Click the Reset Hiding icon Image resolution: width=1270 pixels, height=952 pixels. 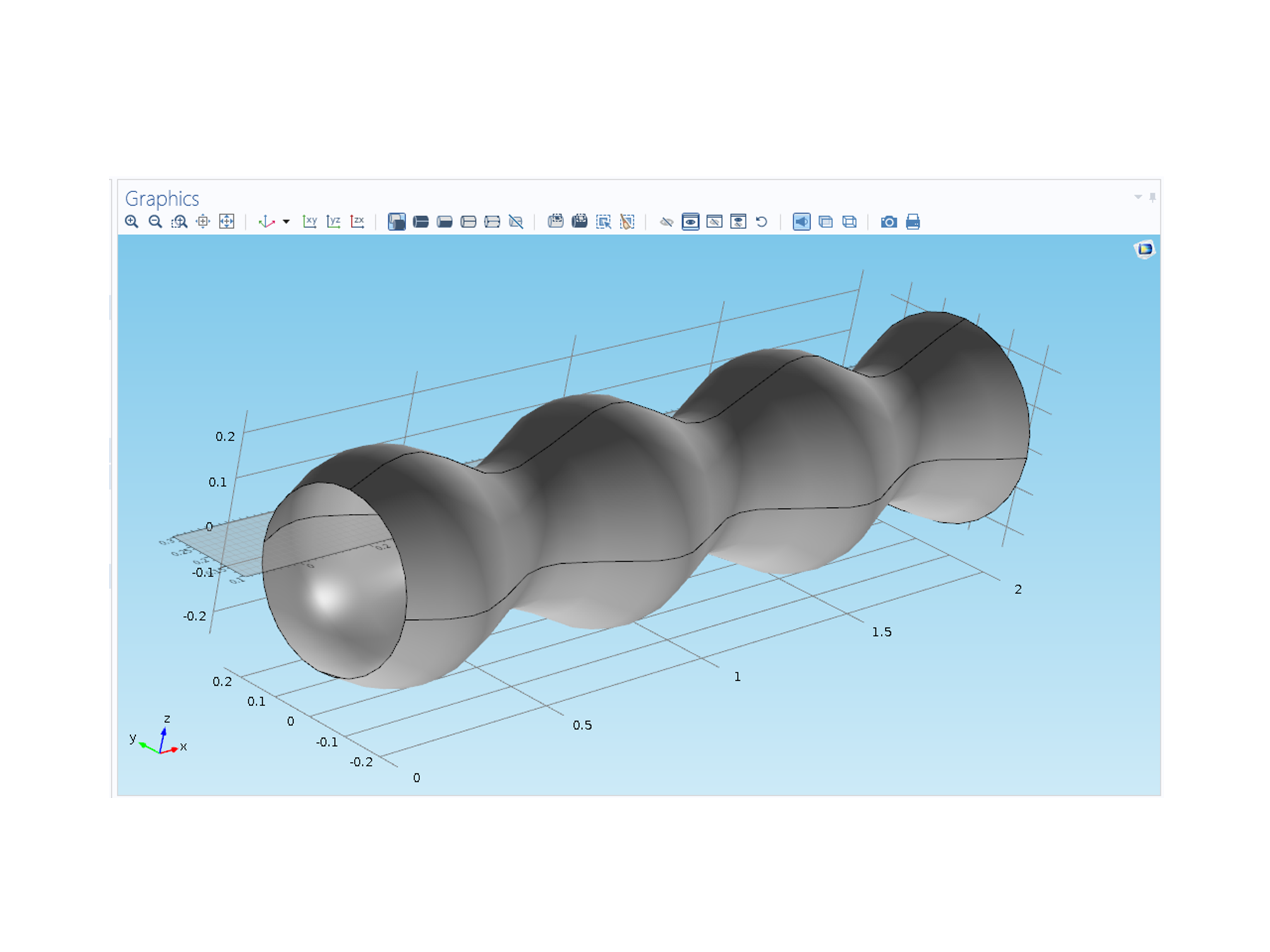coord(762,222)
